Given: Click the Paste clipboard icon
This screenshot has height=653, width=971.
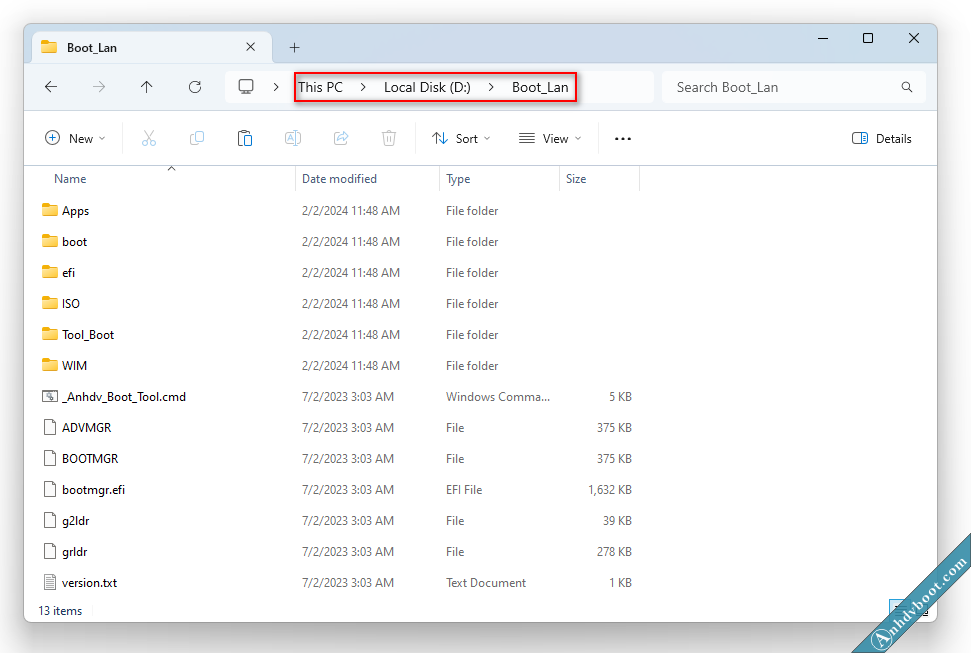Looking at the screenshot, I should [x=245, y=139].
